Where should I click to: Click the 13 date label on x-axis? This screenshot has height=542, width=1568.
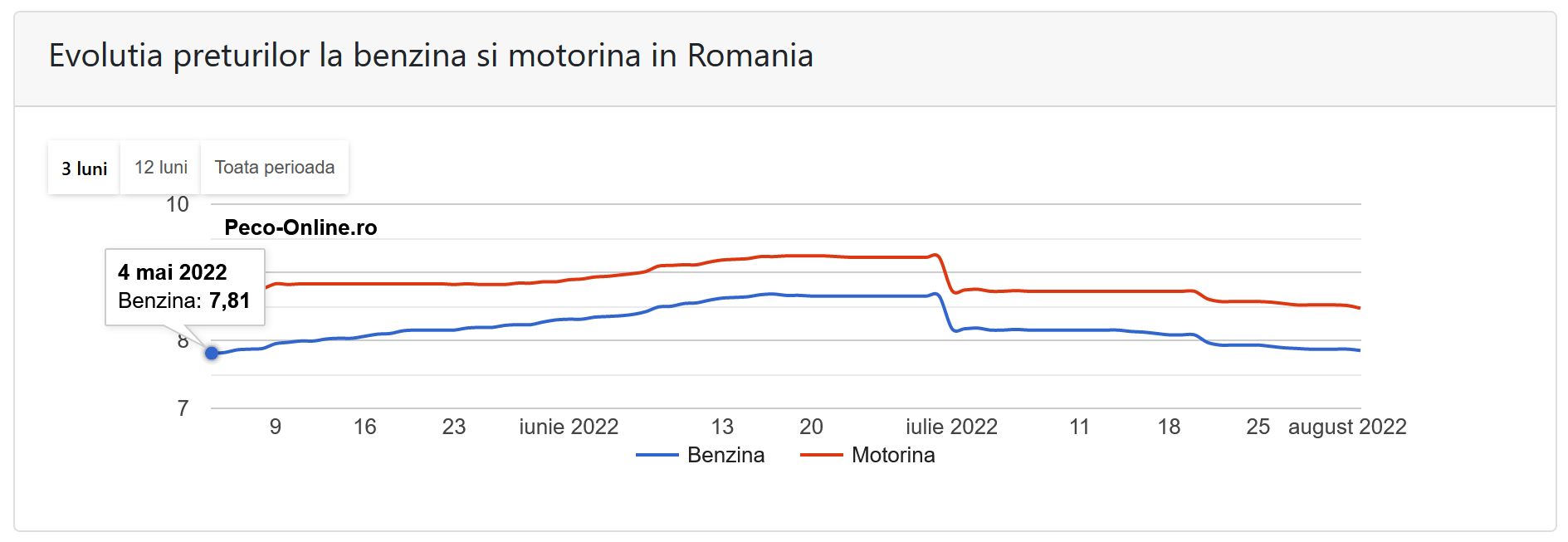(x=722, y=427)
